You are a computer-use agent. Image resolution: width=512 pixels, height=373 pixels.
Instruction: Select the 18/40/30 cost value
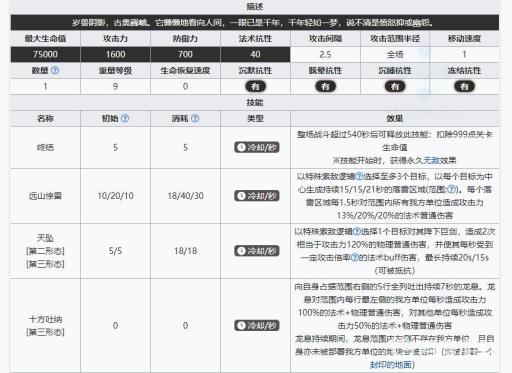(x=185, y=196)
